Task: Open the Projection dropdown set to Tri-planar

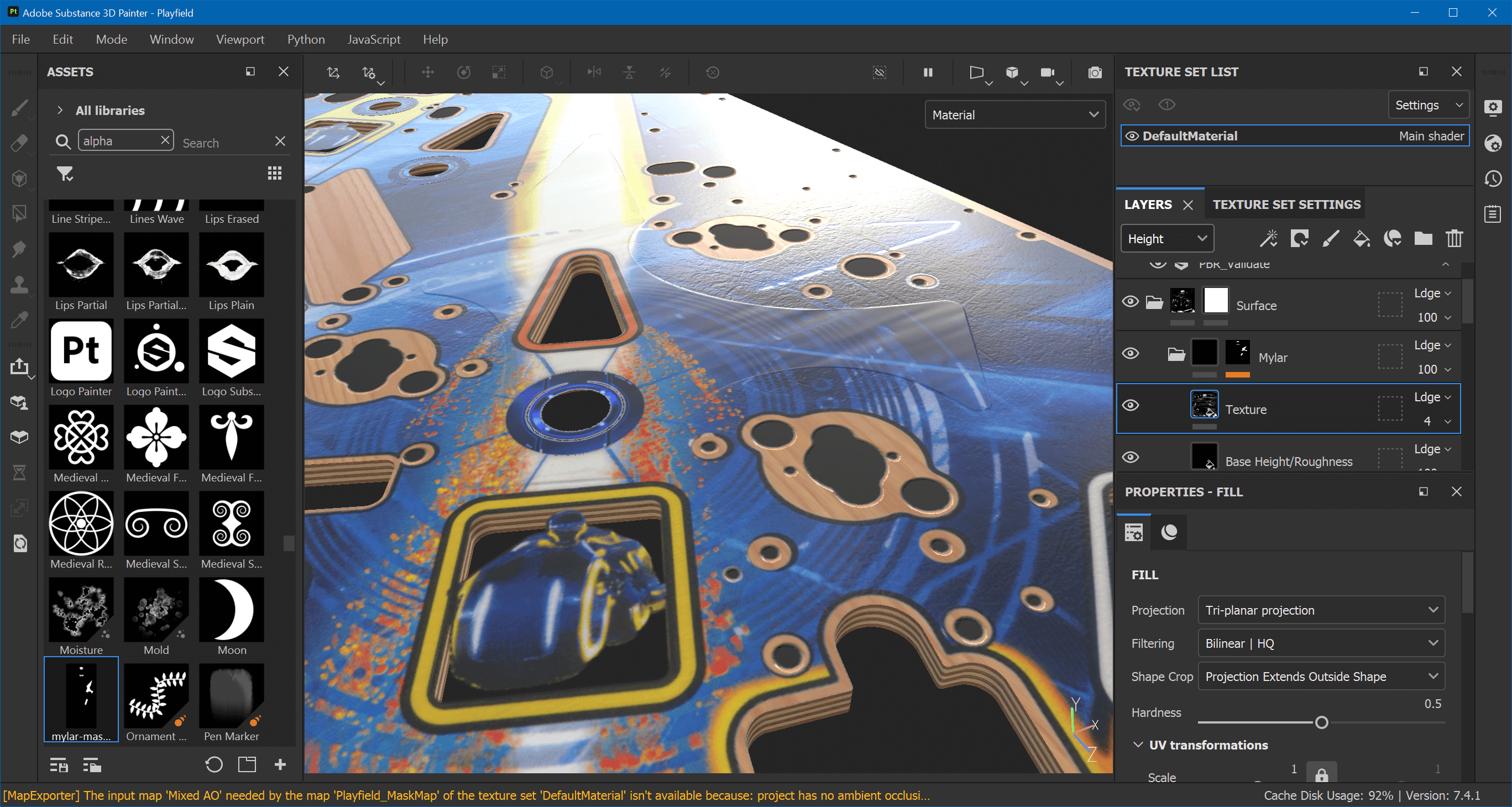Action: (1321, 610)
